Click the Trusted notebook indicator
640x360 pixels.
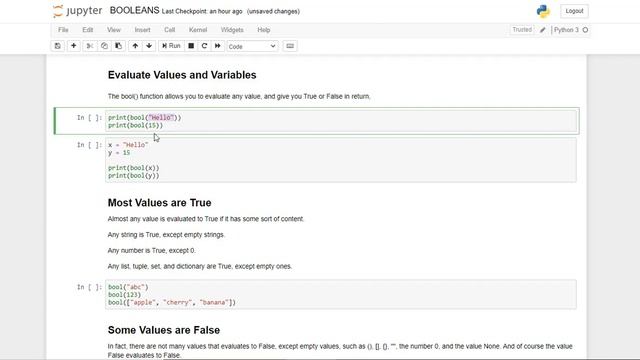(522, 30)
